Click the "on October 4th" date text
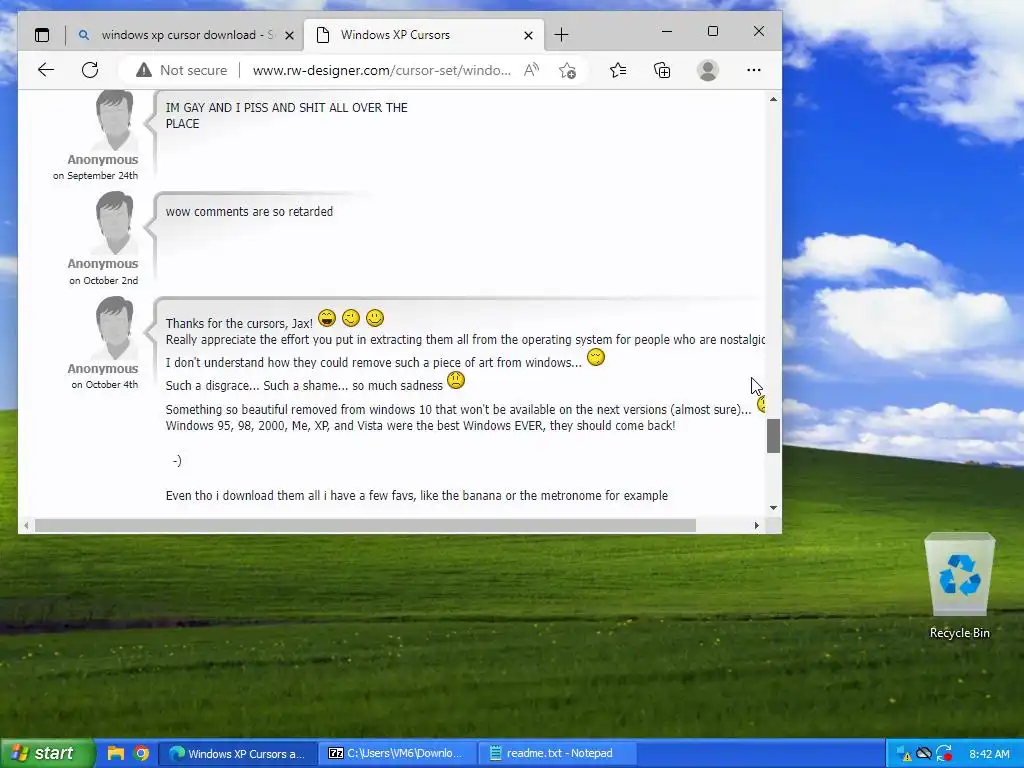 (105, 385)
